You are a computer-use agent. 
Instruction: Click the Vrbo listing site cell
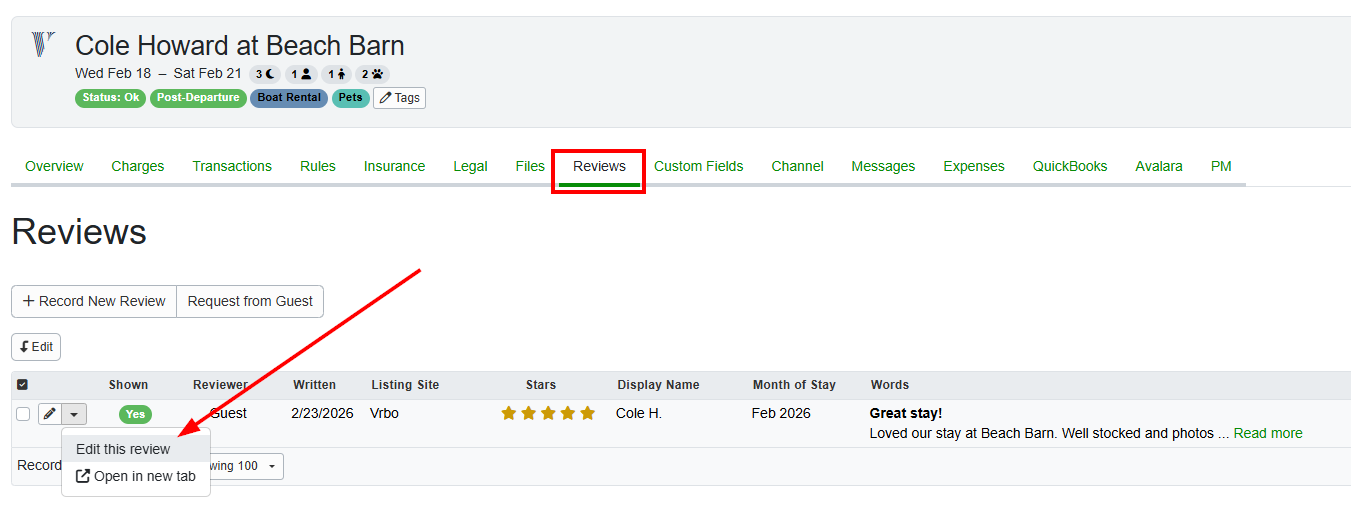(x=384, y=413)
